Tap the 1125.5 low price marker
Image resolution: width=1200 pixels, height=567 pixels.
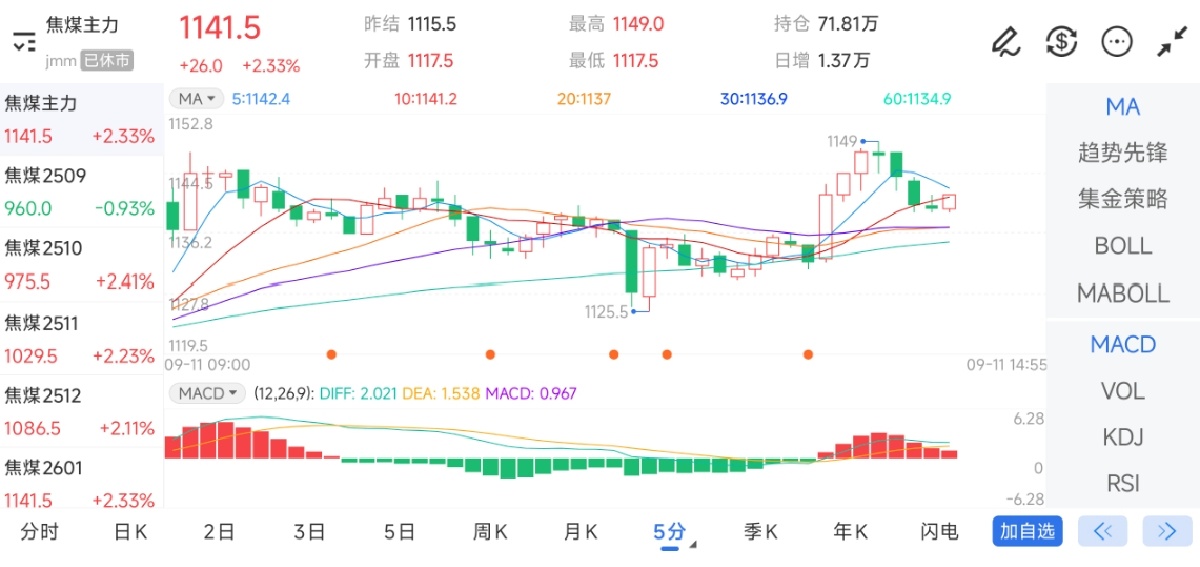point(607,312)
